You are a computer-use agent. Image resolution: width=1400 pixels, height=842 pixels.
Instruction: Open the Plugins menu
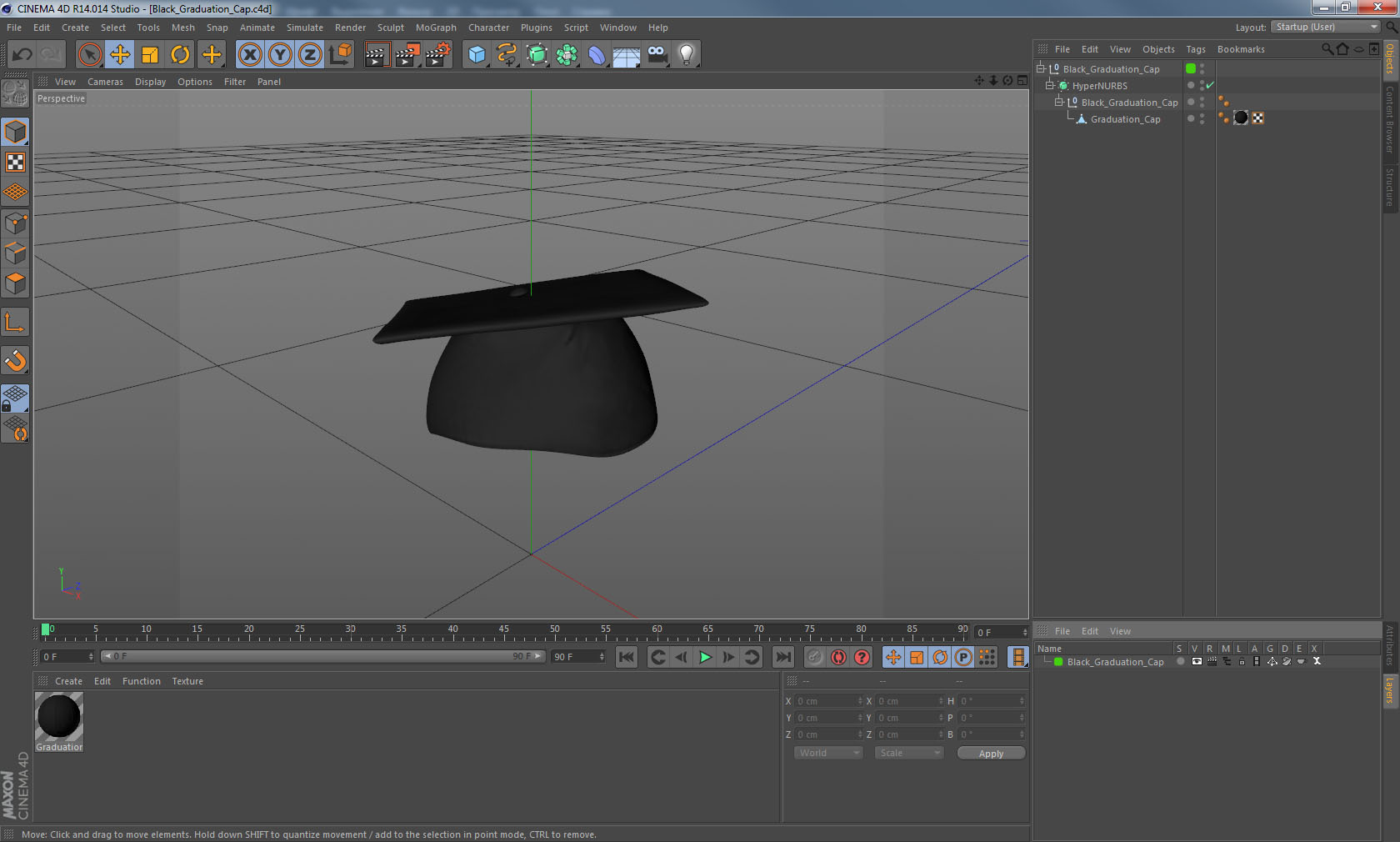(x=537, y=28)
